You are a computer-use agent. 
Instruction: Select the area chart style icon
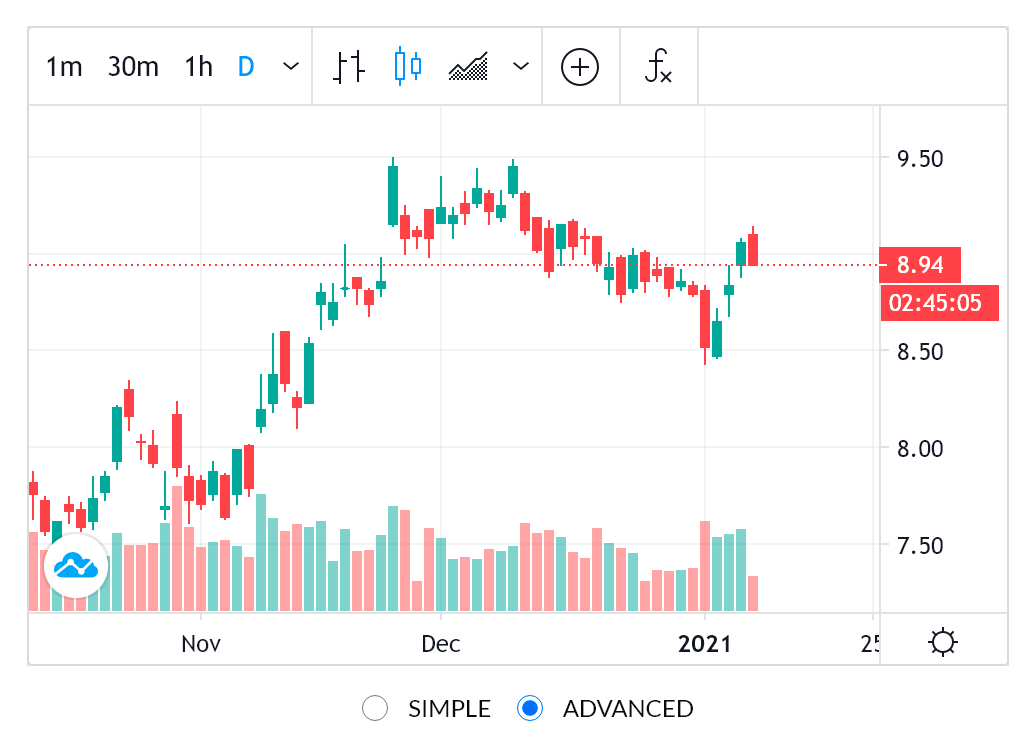pyautogui.click(x=468, y=67)
